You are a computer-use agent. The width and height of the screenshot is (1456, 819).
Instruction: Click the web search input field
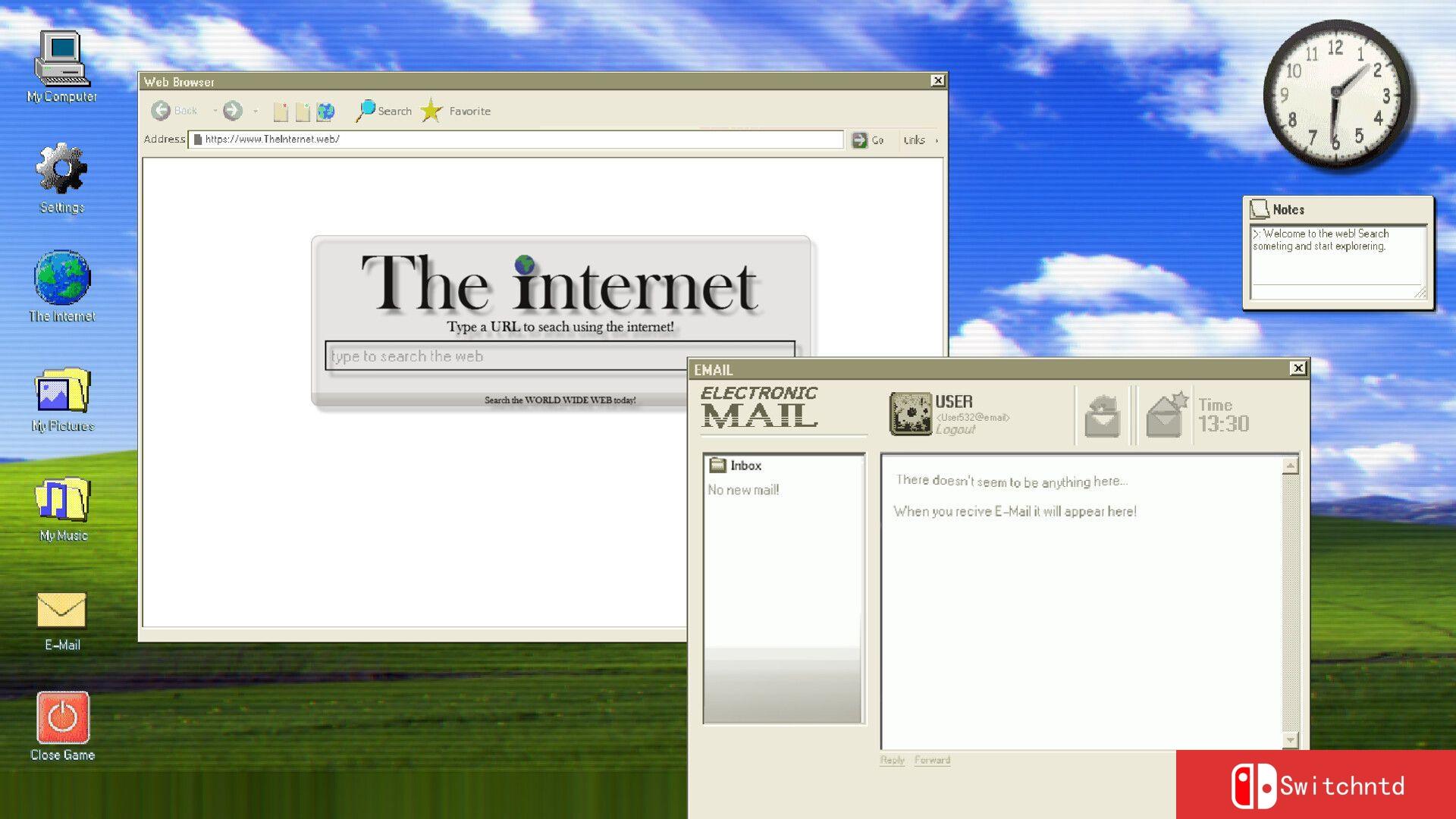[x=560, y=355]
